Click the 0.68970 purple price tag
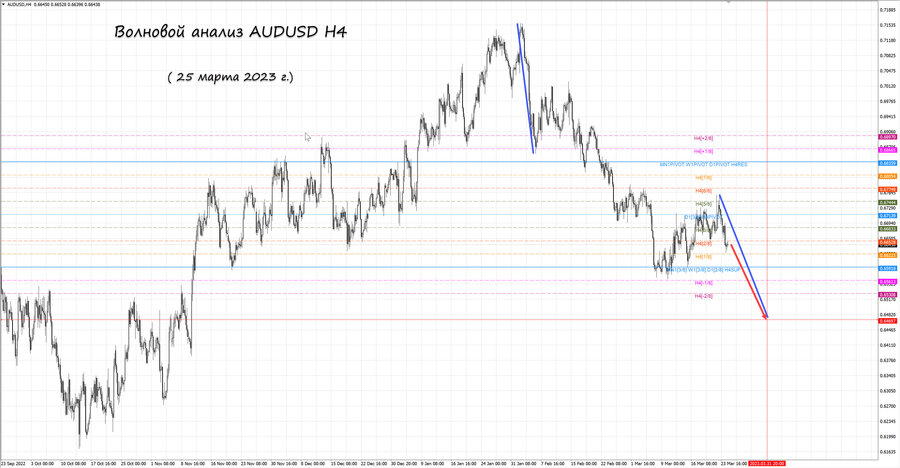Viewport: 900px width, 468px height. pos(888,137)
